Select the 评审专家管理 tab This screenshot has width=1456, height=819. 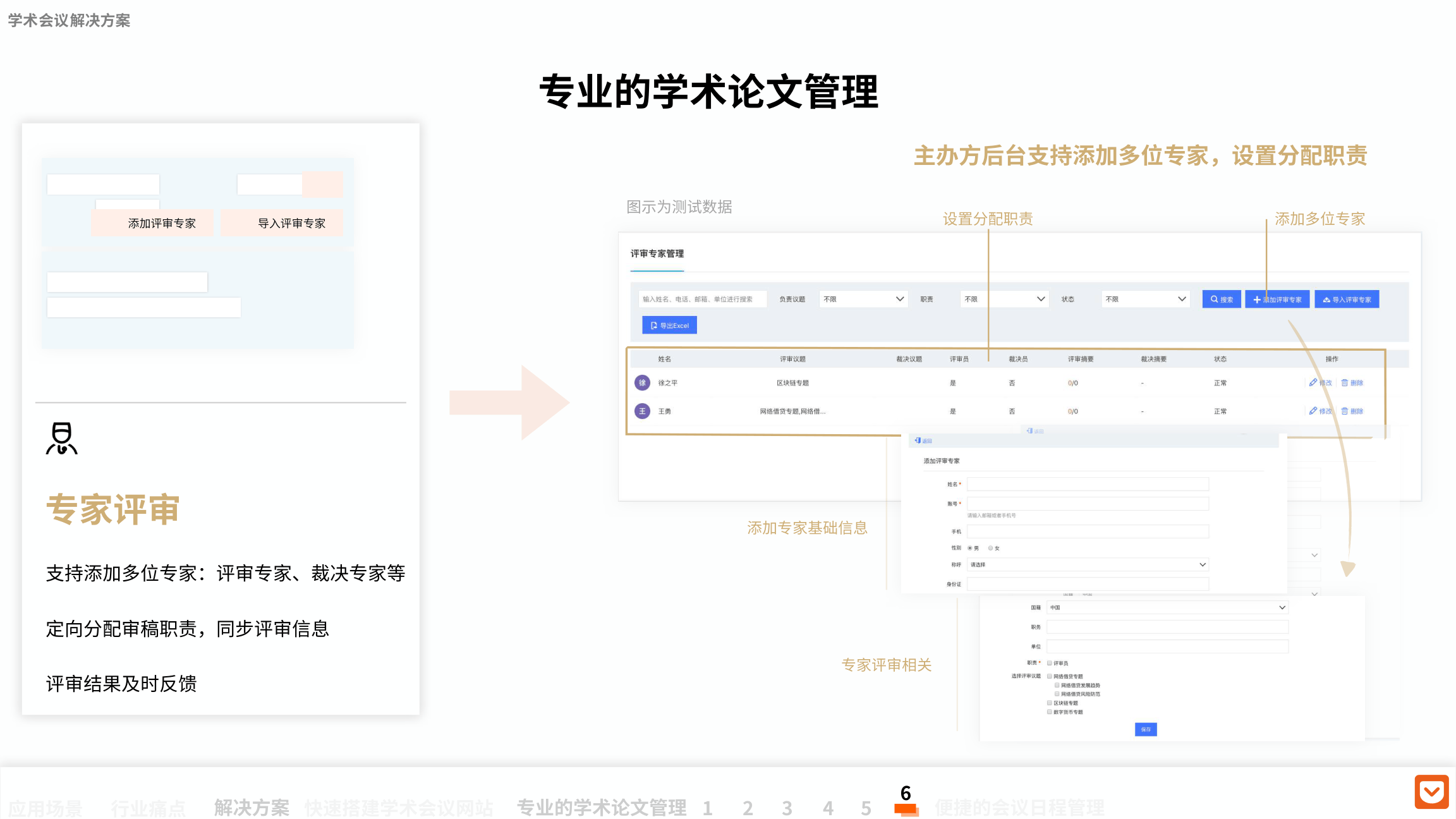pyautogui.click(x=657, y=253)
